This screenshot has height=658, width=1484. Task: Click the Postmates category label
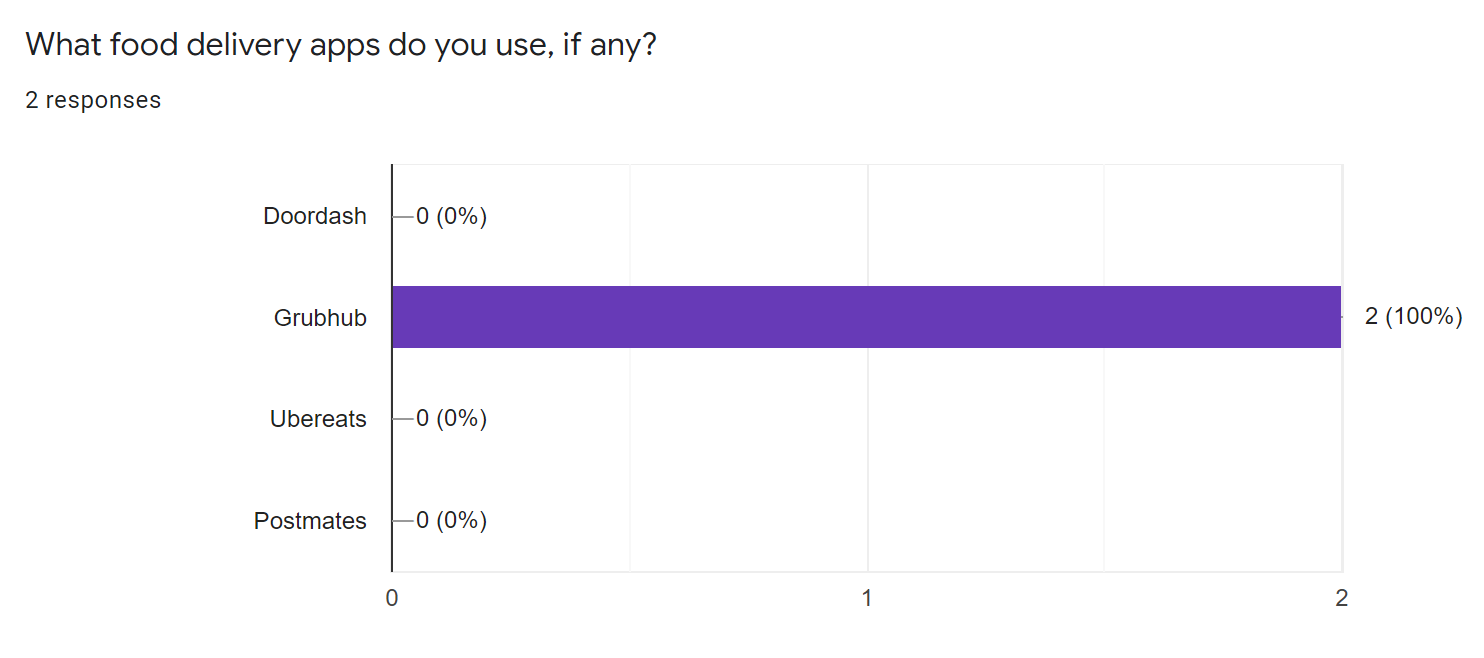coord(310,521)
